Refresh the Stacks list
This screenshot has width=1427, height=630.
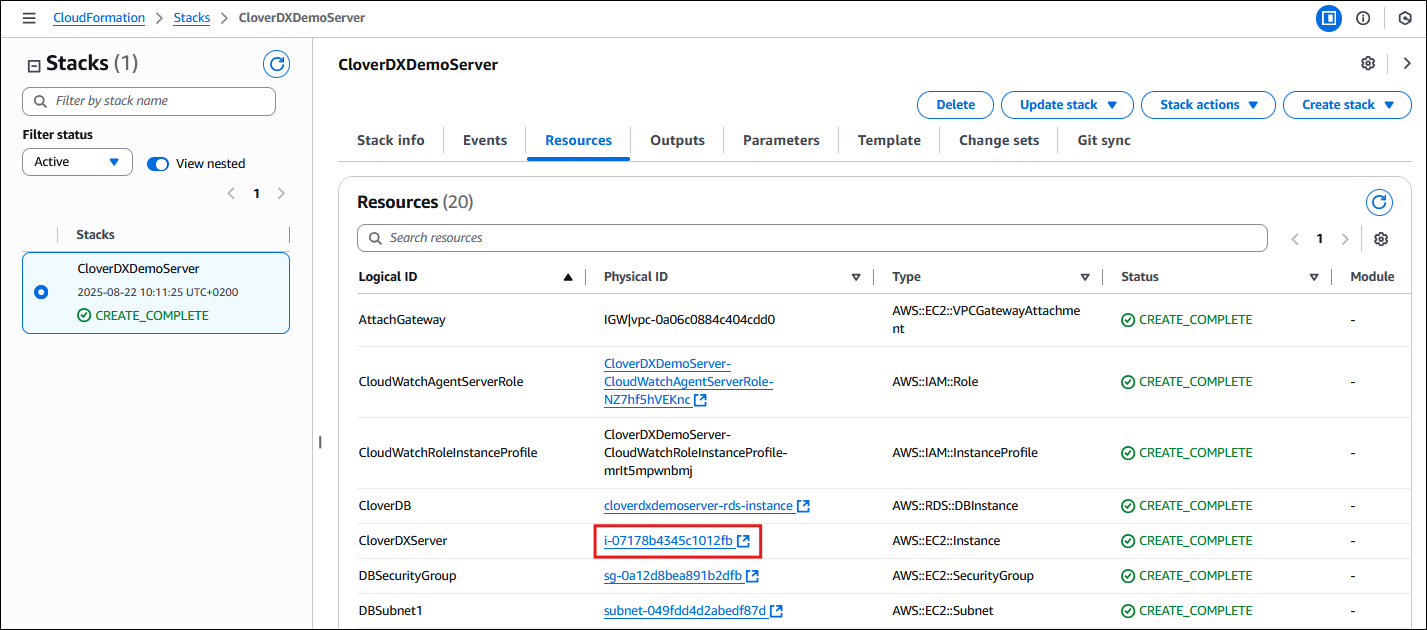tap(276, 63)
